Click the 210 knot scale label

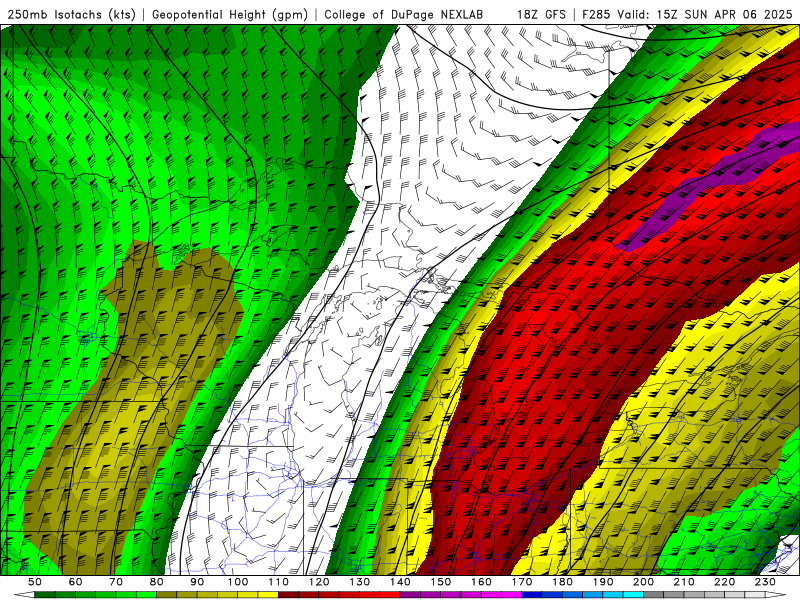point(684,582)
